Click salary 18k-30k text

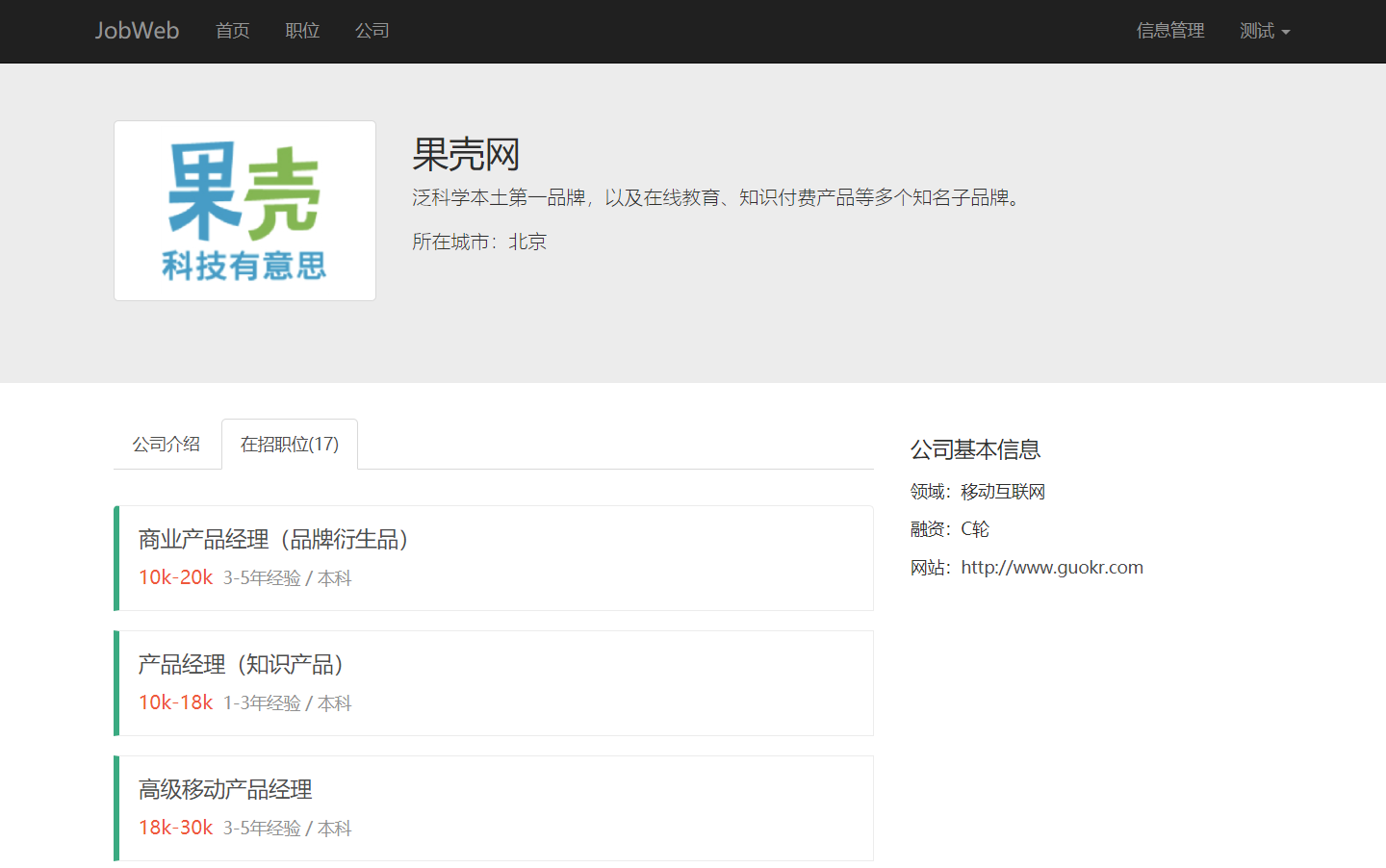pyautogui.click(x=175, y=828)
